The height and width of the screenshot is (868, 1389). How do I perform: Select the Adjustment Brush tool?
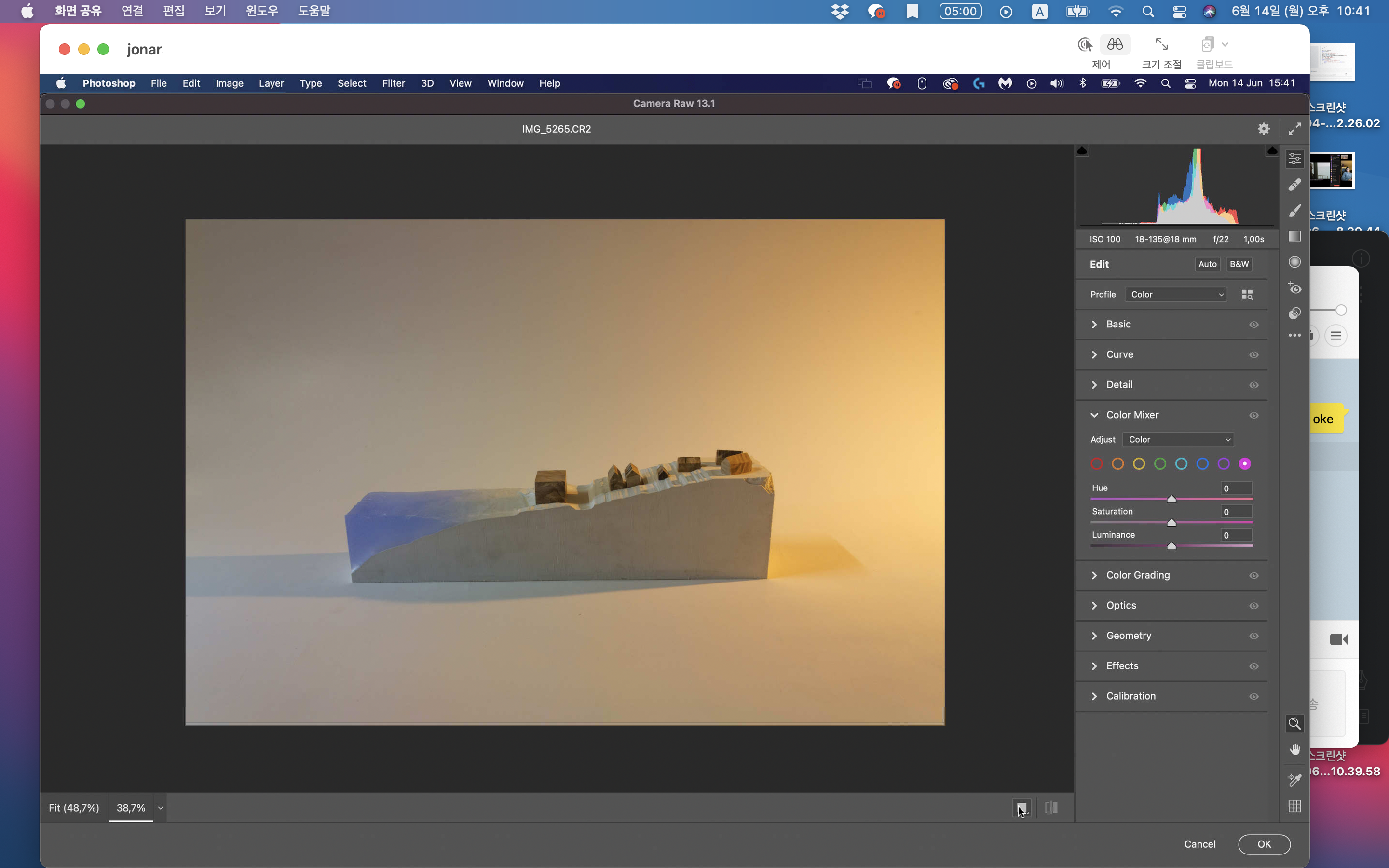1294,211
